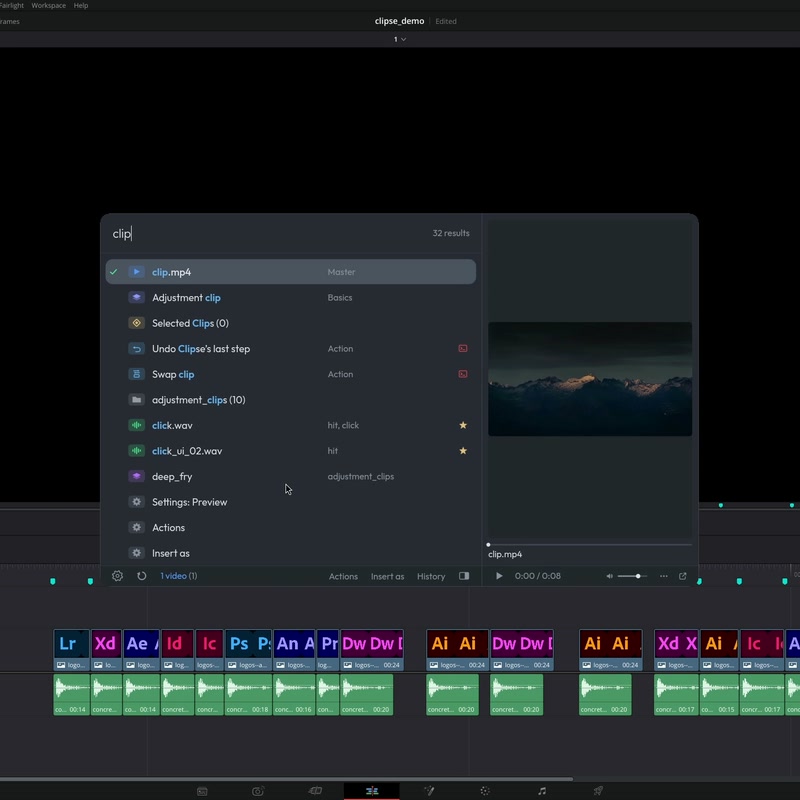
Task: Open History in the panel footer
Action: point(431,576)
